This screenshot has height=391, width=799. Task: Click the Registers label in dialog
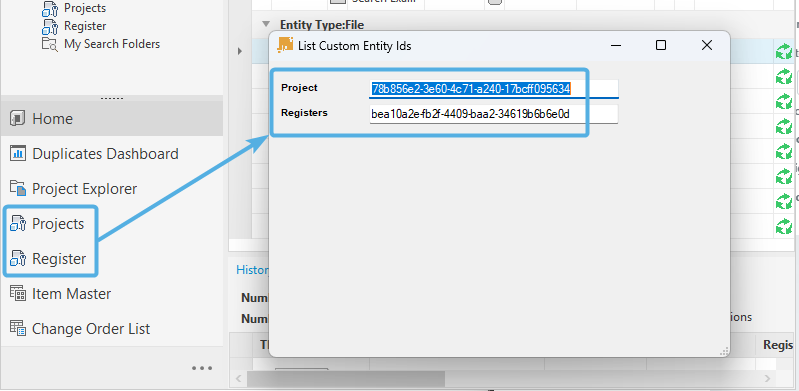coord(304,113)
